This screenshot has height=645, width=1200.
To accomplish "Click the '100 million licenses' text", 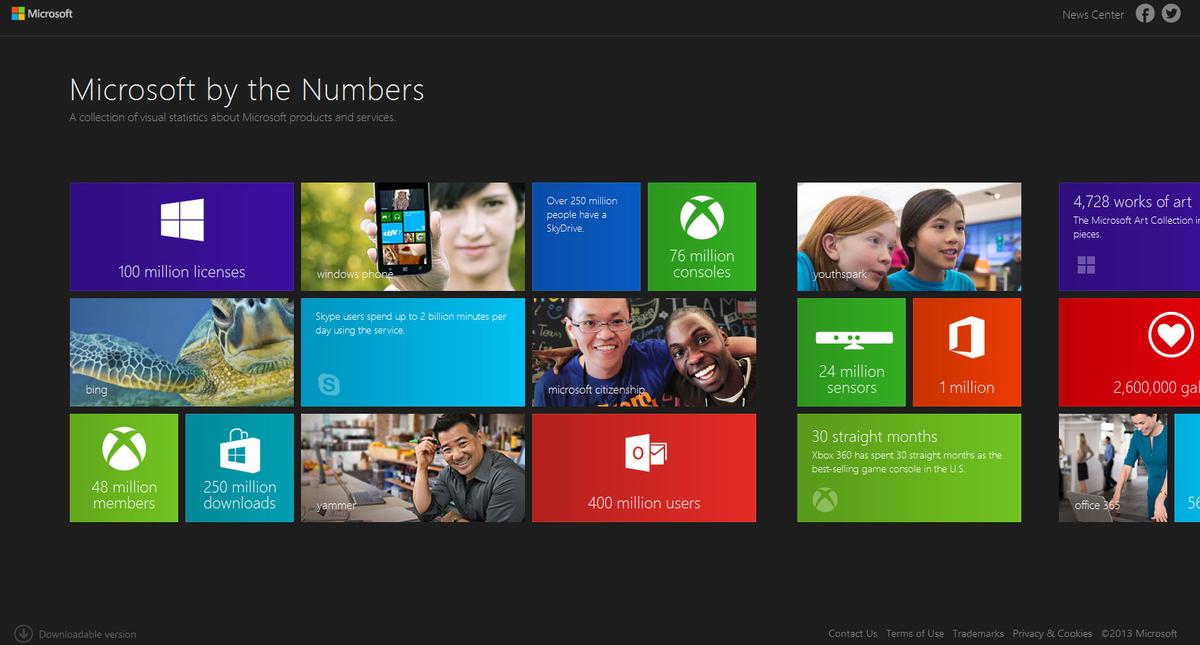I will 182,271.
